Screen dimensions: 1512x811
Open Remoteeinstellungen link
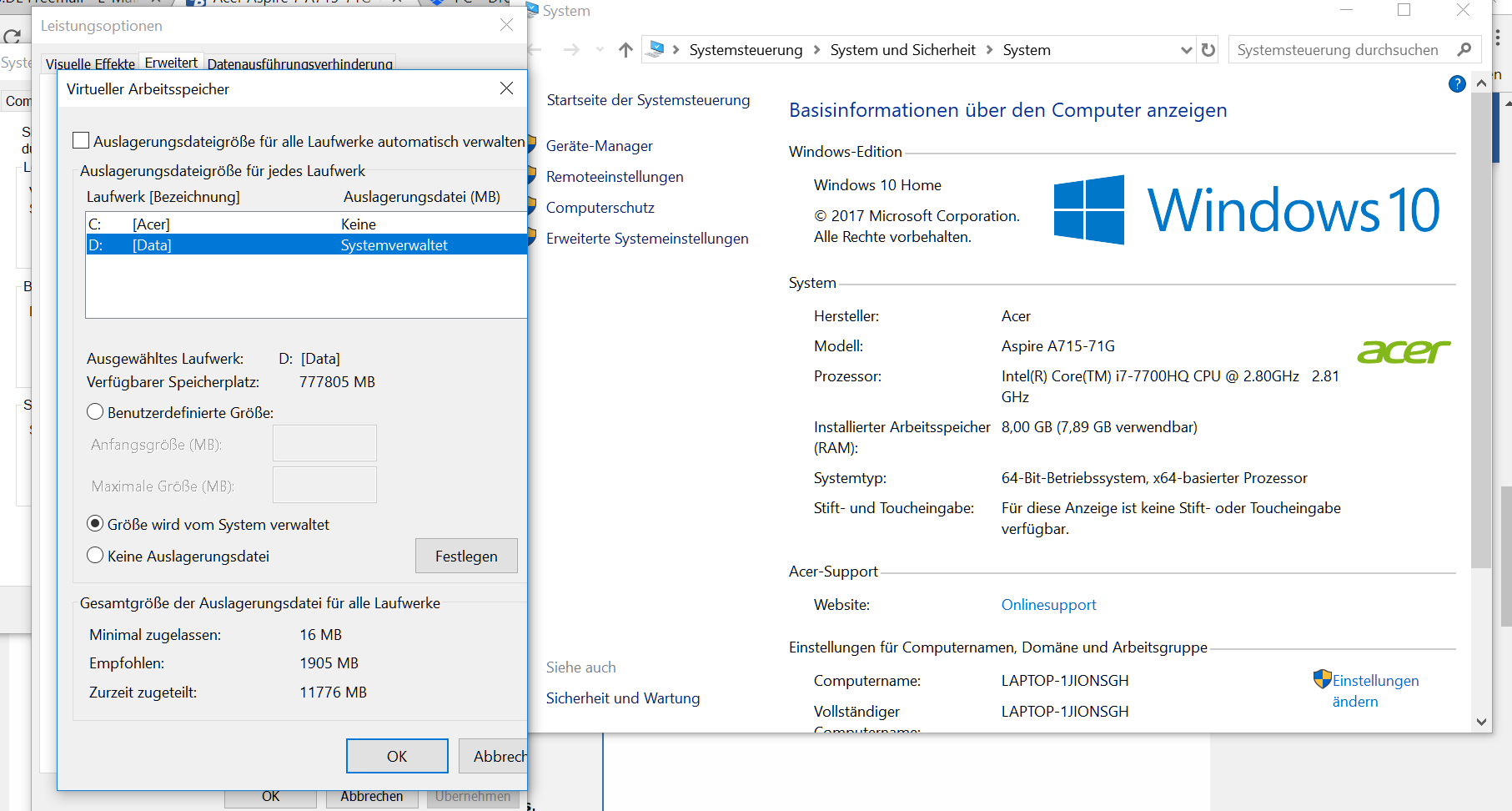615,177
